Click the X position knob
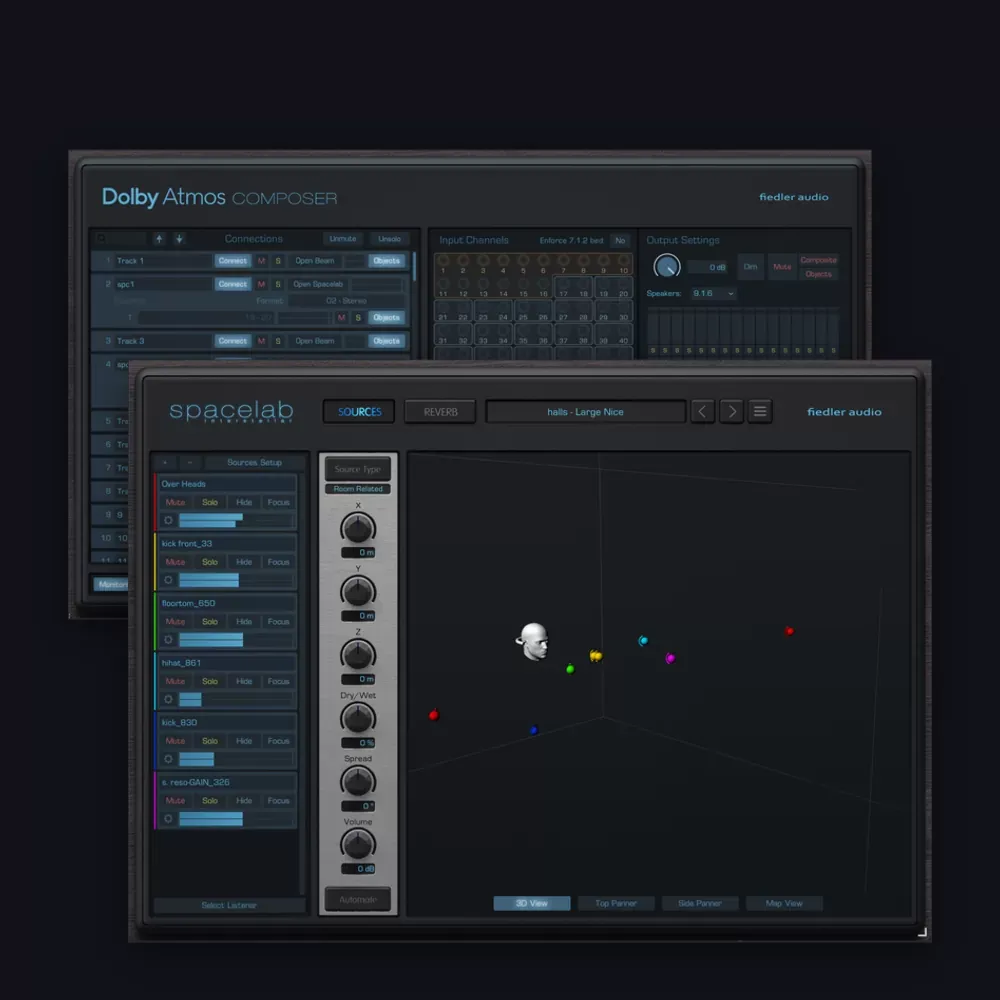The height and width of the screenshot is (1000, 1000). click(x=358, y=528)
